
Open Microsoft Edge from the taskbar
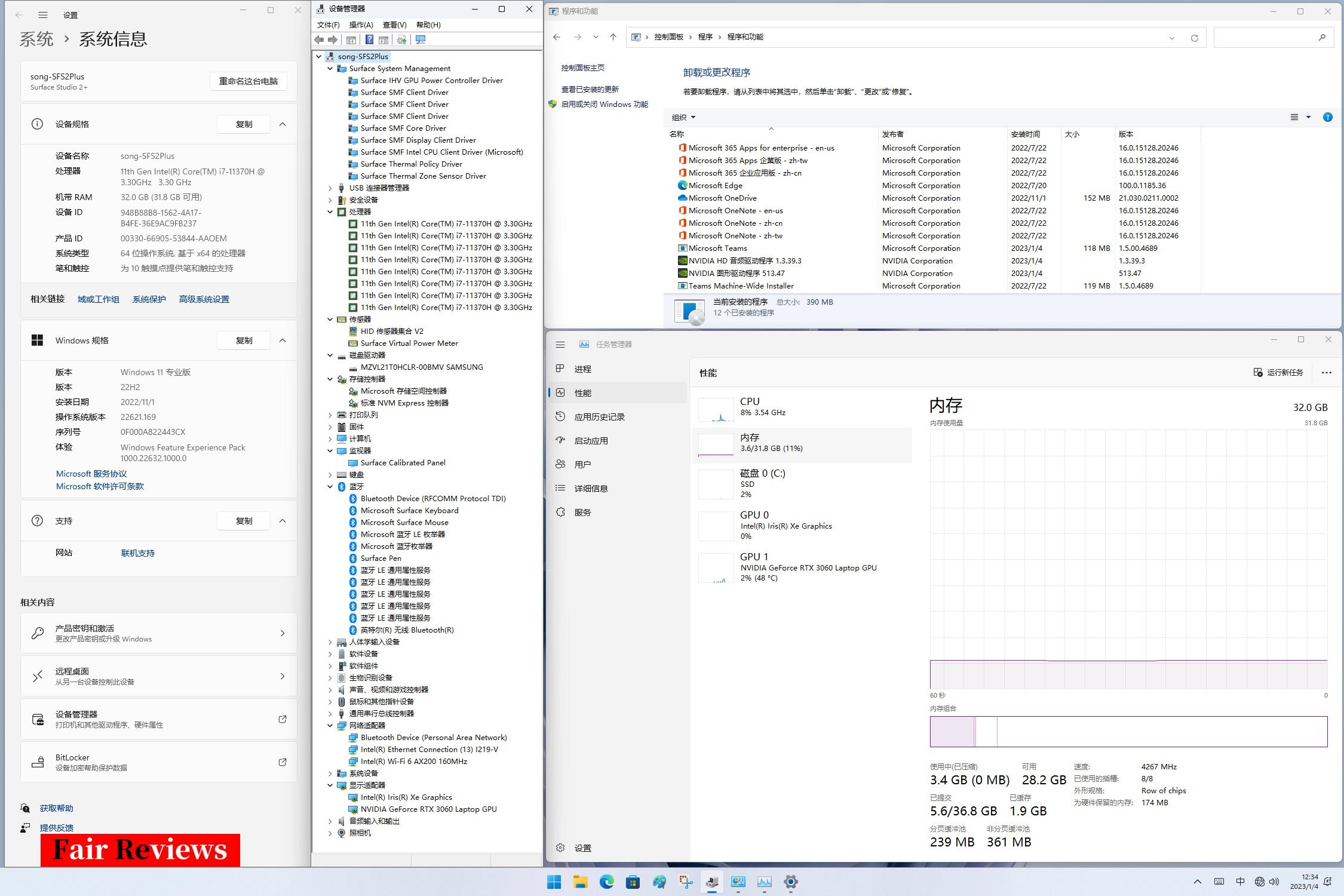[x=606, y=882]
